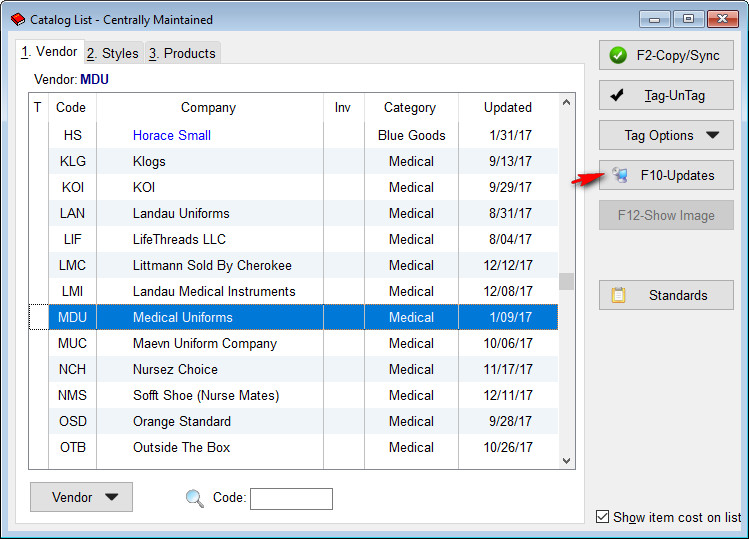Click the 9/28/17 date for Orange Standard
The image size is (749, 539).
[510, 421]
